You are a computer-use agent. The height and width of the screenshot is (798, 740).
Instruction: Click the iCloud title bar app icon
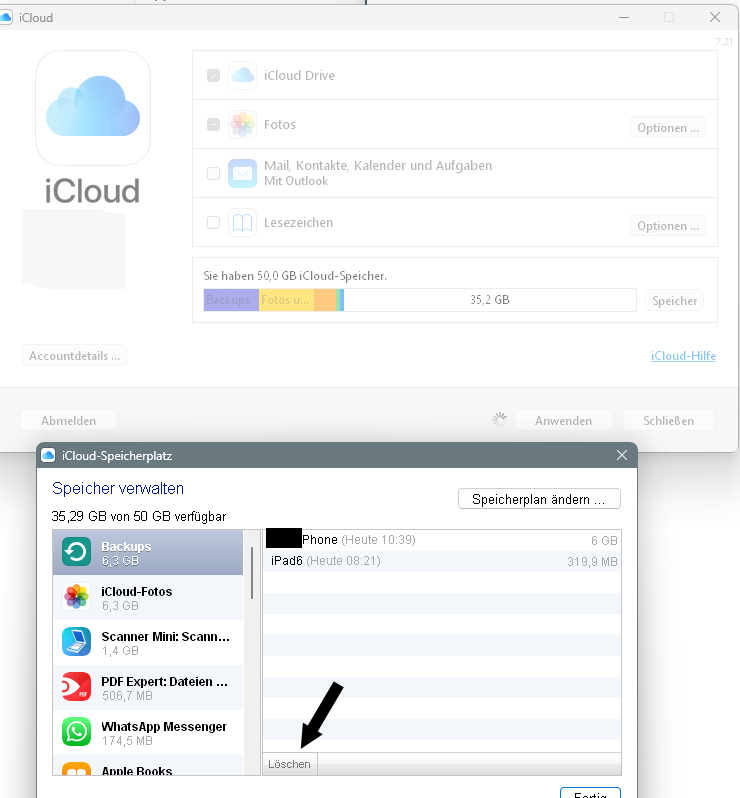pos(6,17)
